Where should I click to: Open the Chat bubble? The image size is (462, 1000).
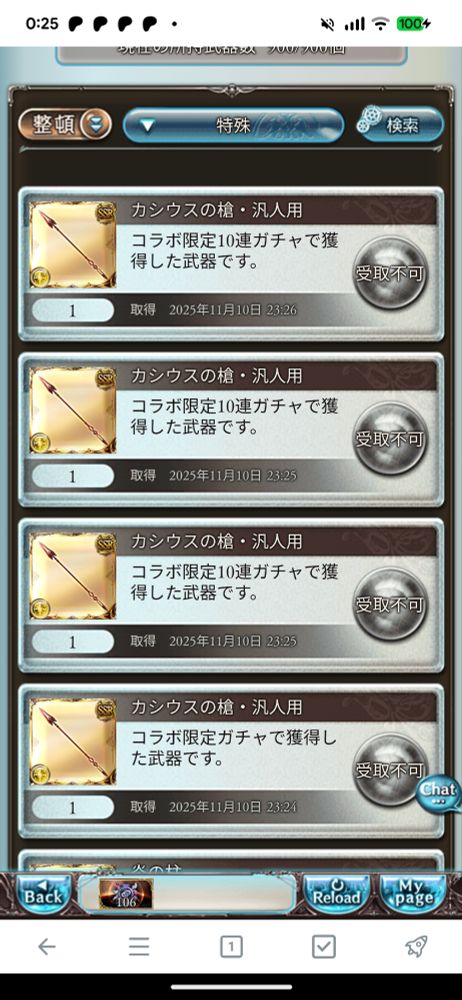[440, 793]
